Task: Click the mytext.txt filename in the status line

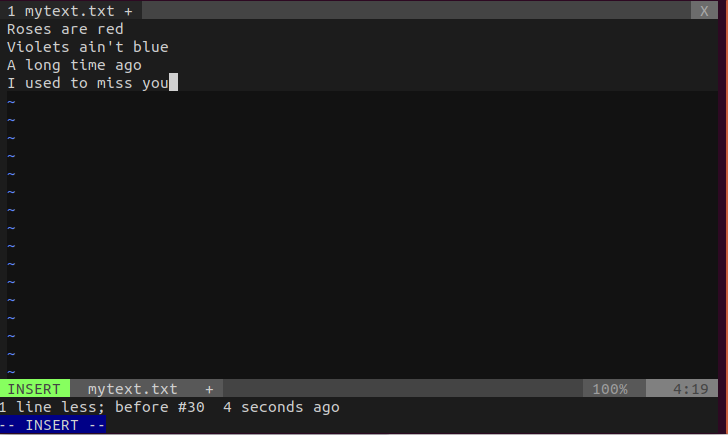Action: click(132, 389)
